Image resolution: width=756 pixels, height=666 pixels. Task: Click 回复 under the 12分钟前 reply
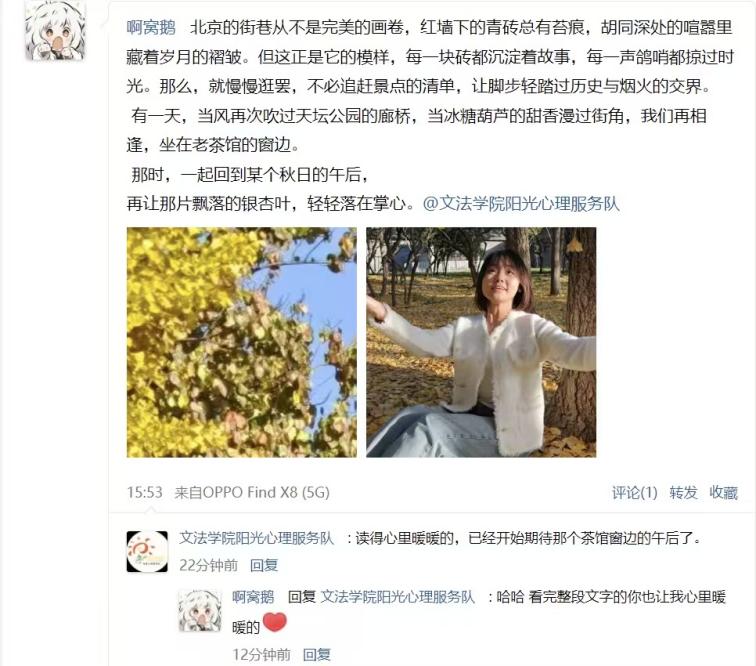coord(317,654)
